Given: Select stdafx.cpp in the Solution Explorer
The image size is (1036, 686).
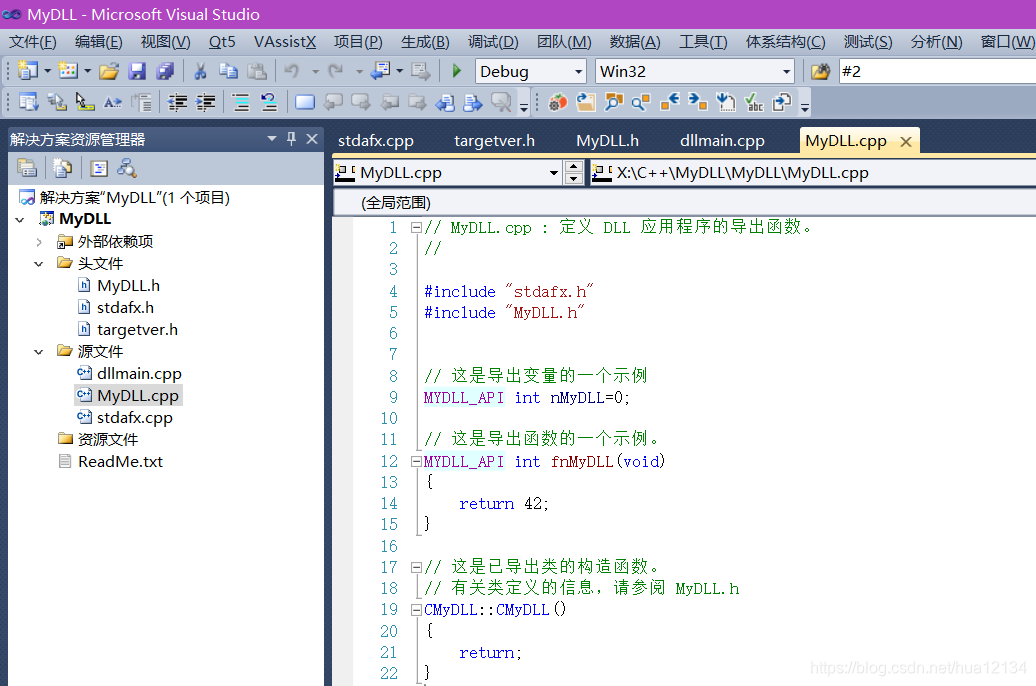Looking at the screenshot, I should [135, 418].
